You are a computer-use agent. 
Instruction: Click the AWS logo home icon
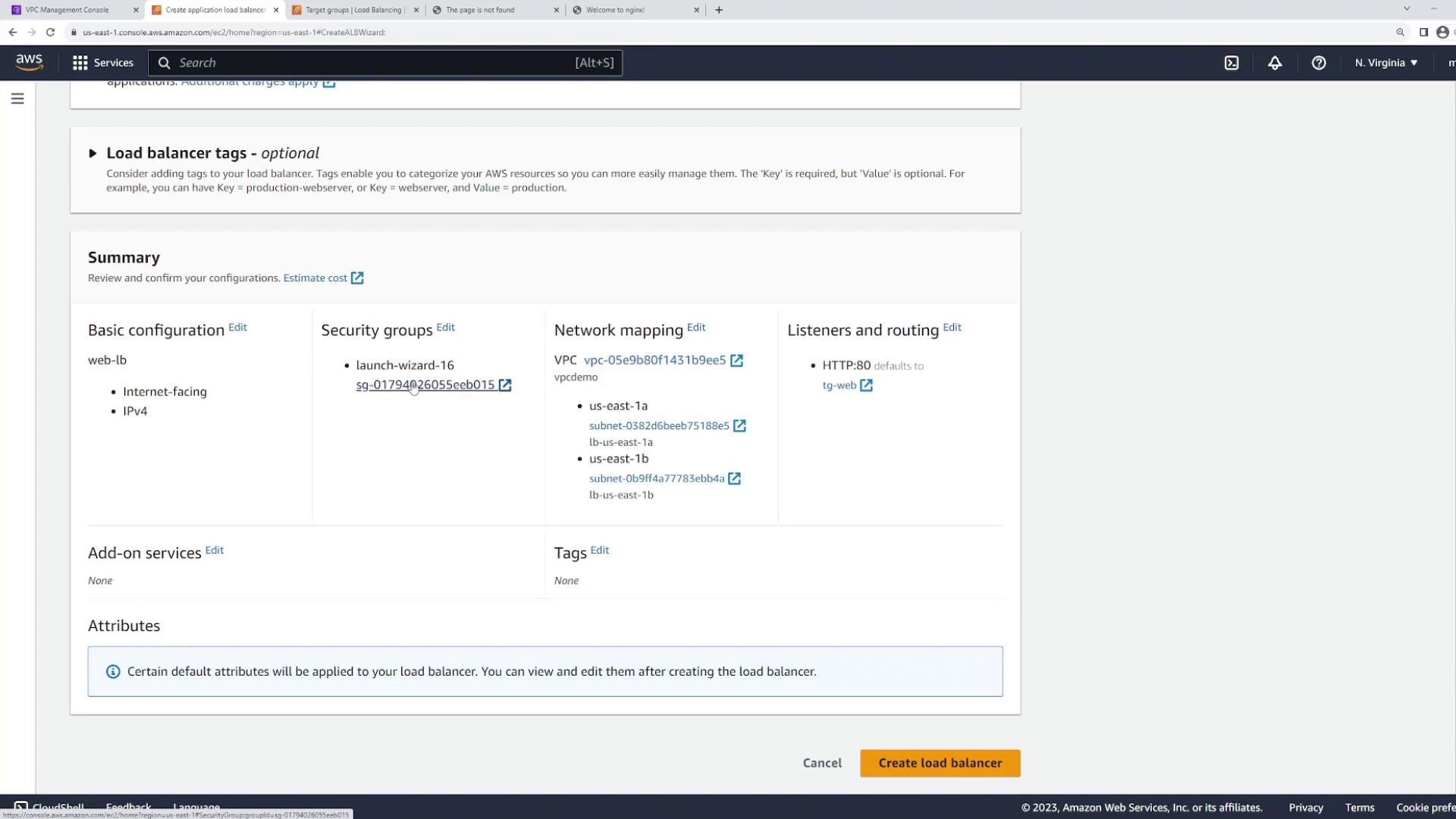(29, 62)
